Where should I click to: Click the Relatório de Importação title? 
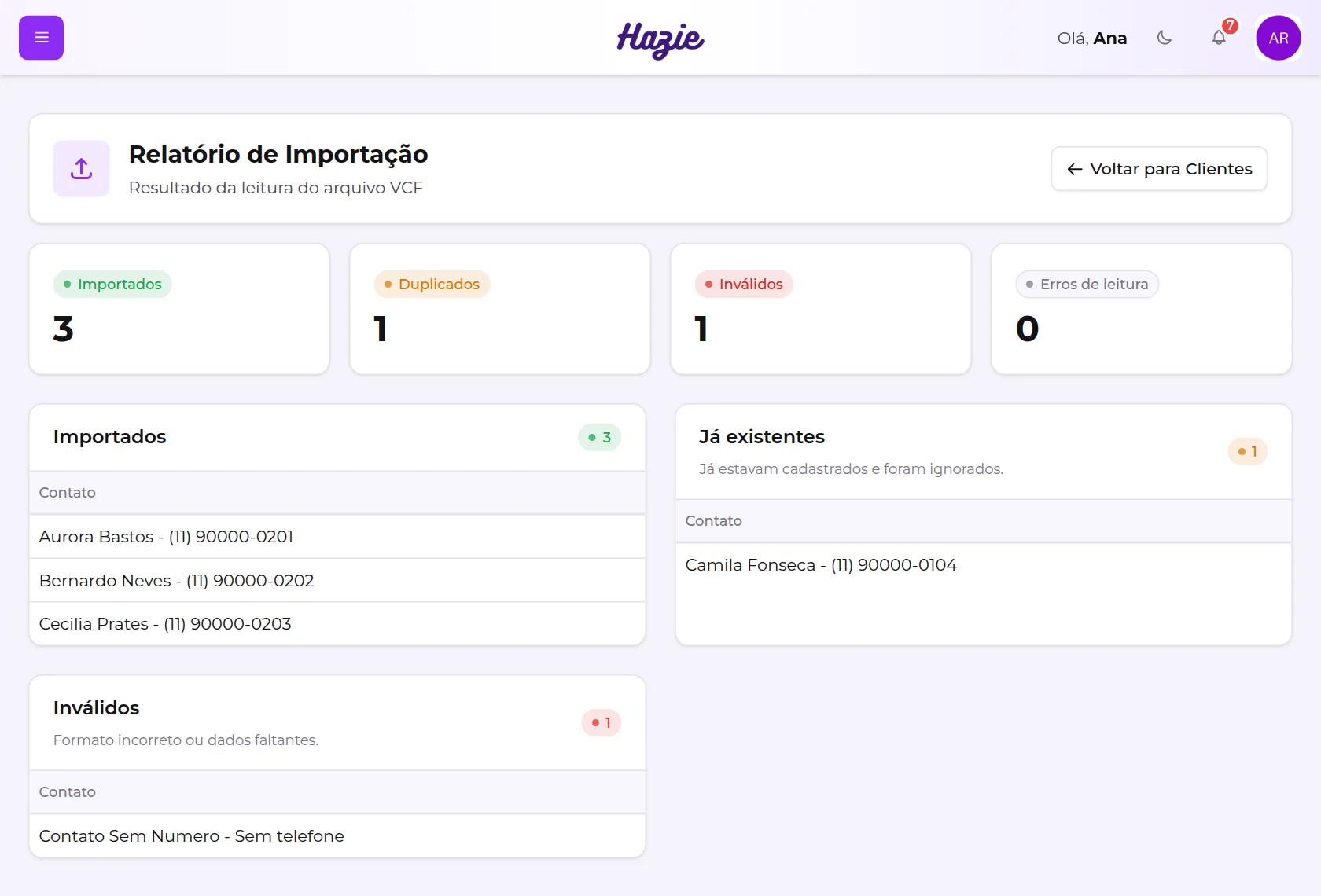[278, 154]
